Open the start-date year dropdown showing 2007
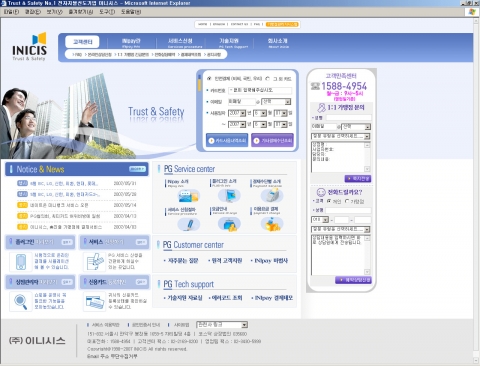 pos(237,113)
